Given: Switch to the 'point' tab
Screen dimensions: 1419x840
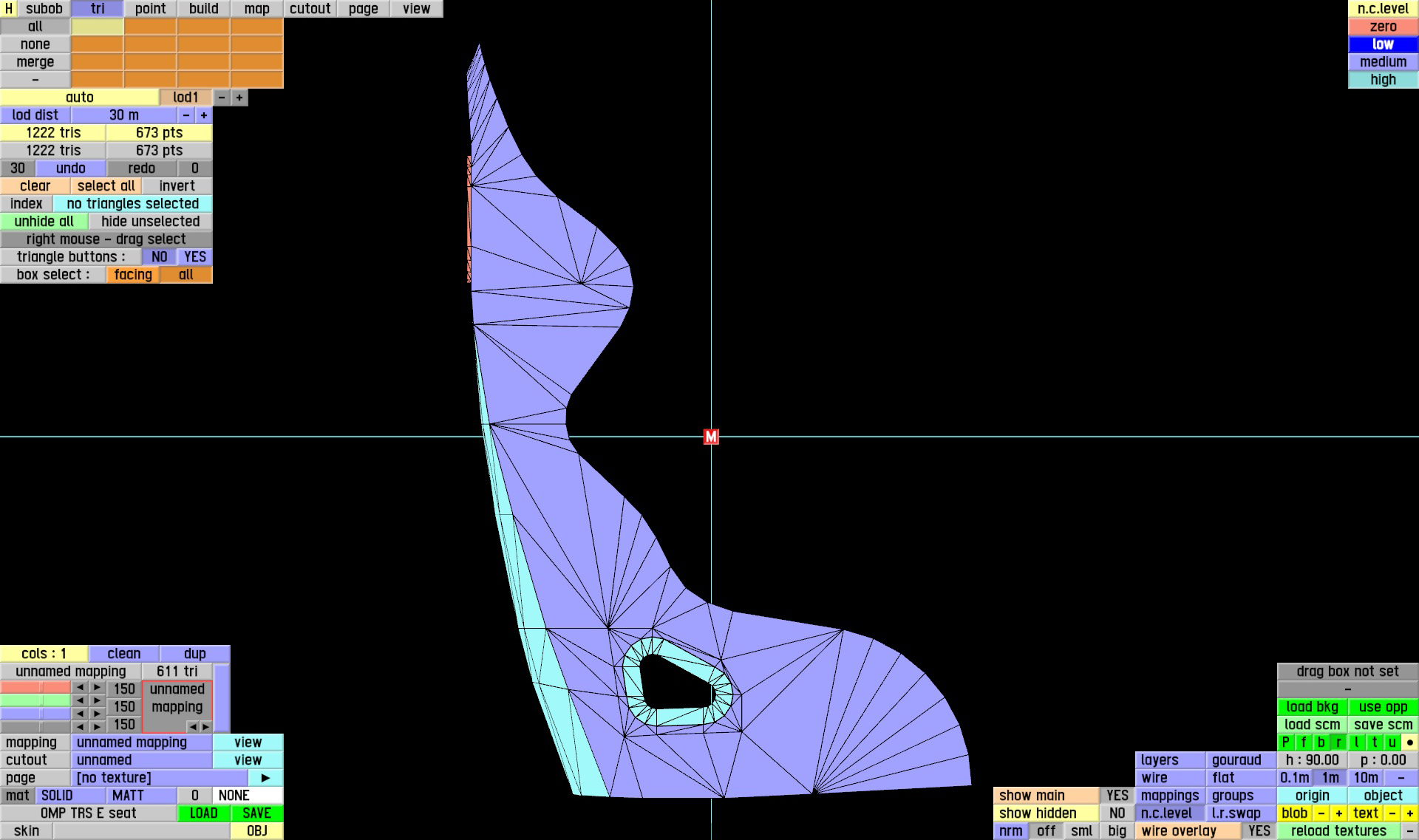Looking at the screenshot, I should tap(151, 9).
